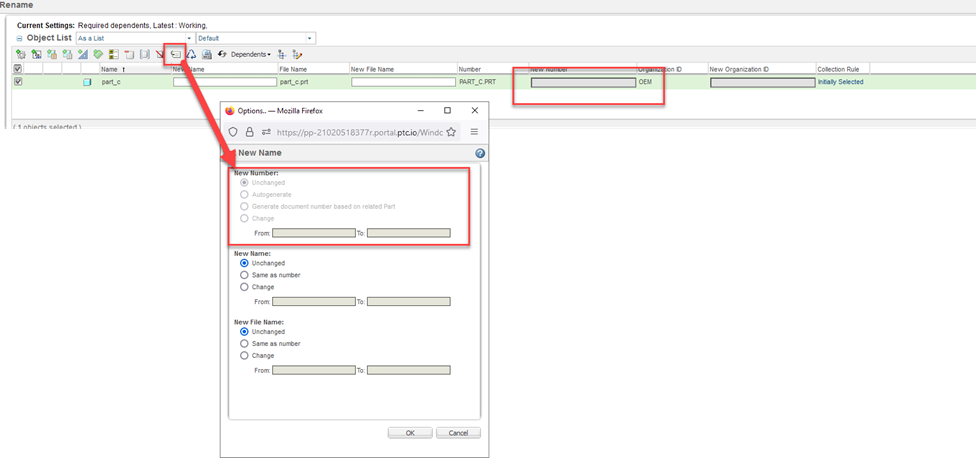Click the Number column header
This screenshot has width=976, height=458.
[470, 69]
